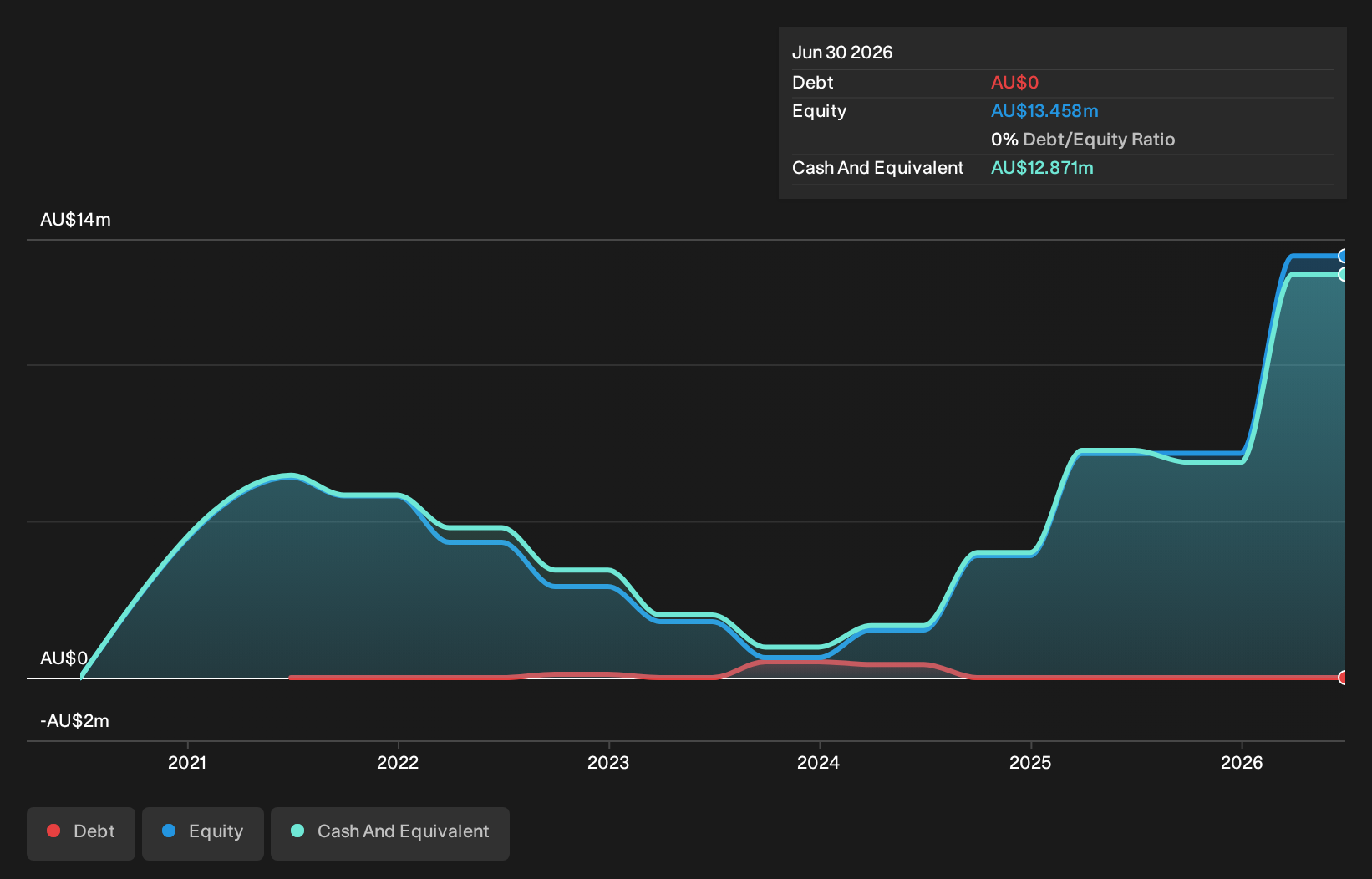Image resolution: width=1372 pixels, height=879 pixels.
Task: Toggle the Debt series legend button
Action: point(81,833)
